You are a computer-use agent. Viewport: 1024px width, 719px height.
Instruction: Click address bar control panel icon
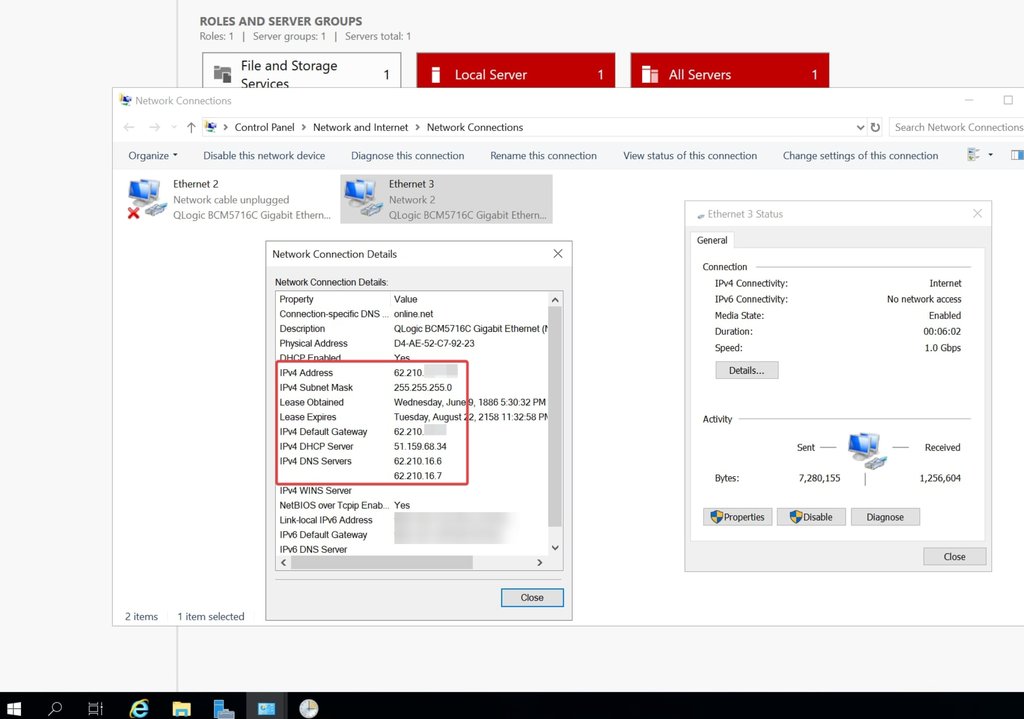[x=210, y=127]
